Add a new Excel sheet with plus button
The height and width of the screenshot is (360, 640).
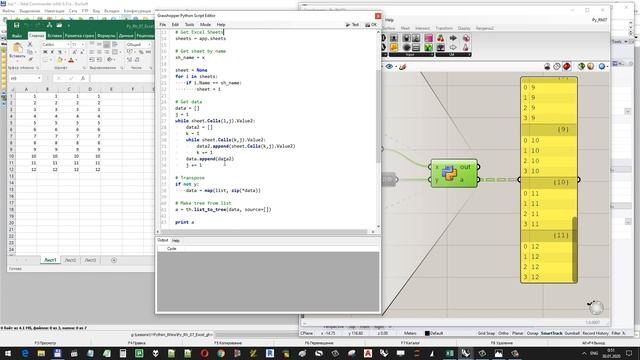pos(114,260)
